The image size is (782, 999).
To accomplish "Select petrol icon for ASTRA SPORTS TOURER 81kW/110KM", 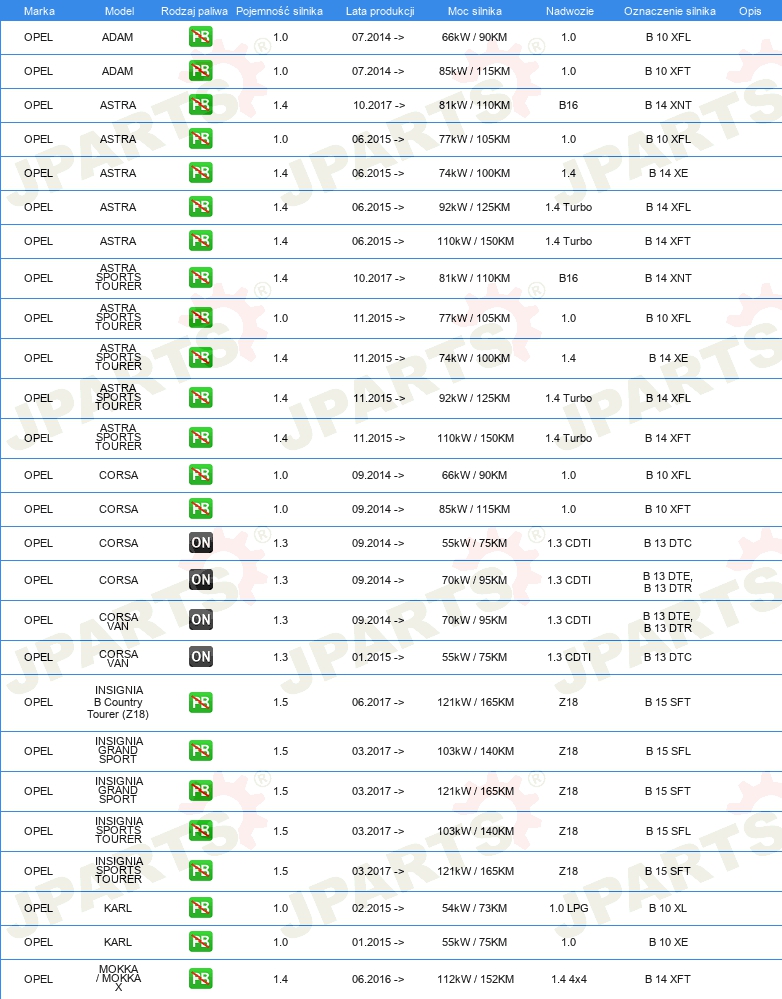I will [201, 278].
